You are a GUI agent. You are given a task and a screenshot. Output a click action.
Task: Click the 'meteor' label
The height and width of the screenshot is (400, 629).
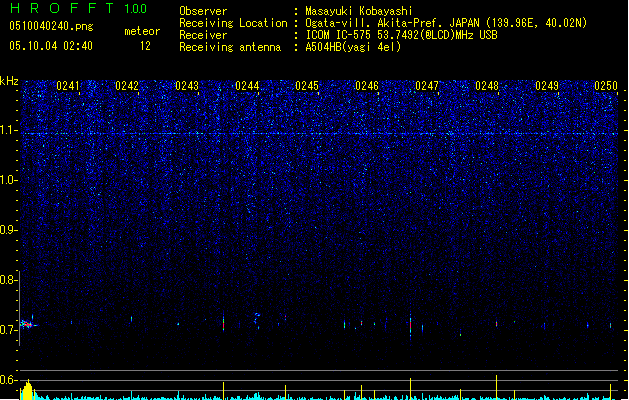click(x=142, y=31)
